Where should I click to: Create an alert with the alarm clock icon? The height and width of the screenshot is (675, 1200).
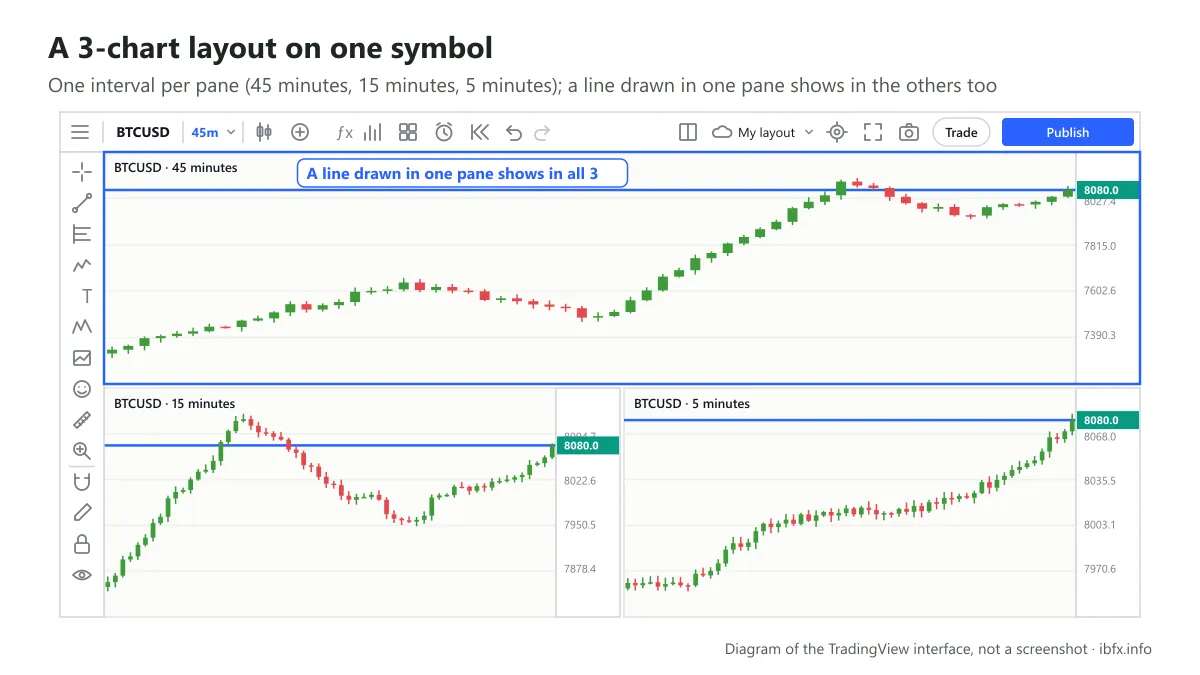click(444, 132)
